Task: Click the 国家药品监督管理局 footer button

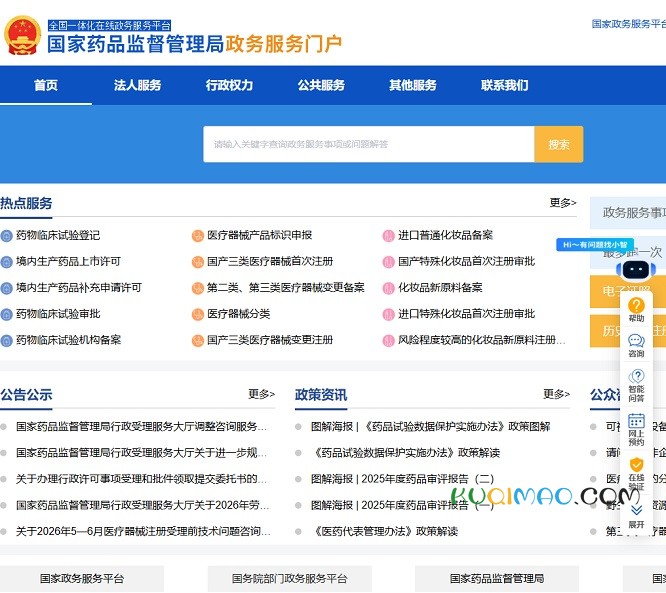Action: [x=497, y=579]
